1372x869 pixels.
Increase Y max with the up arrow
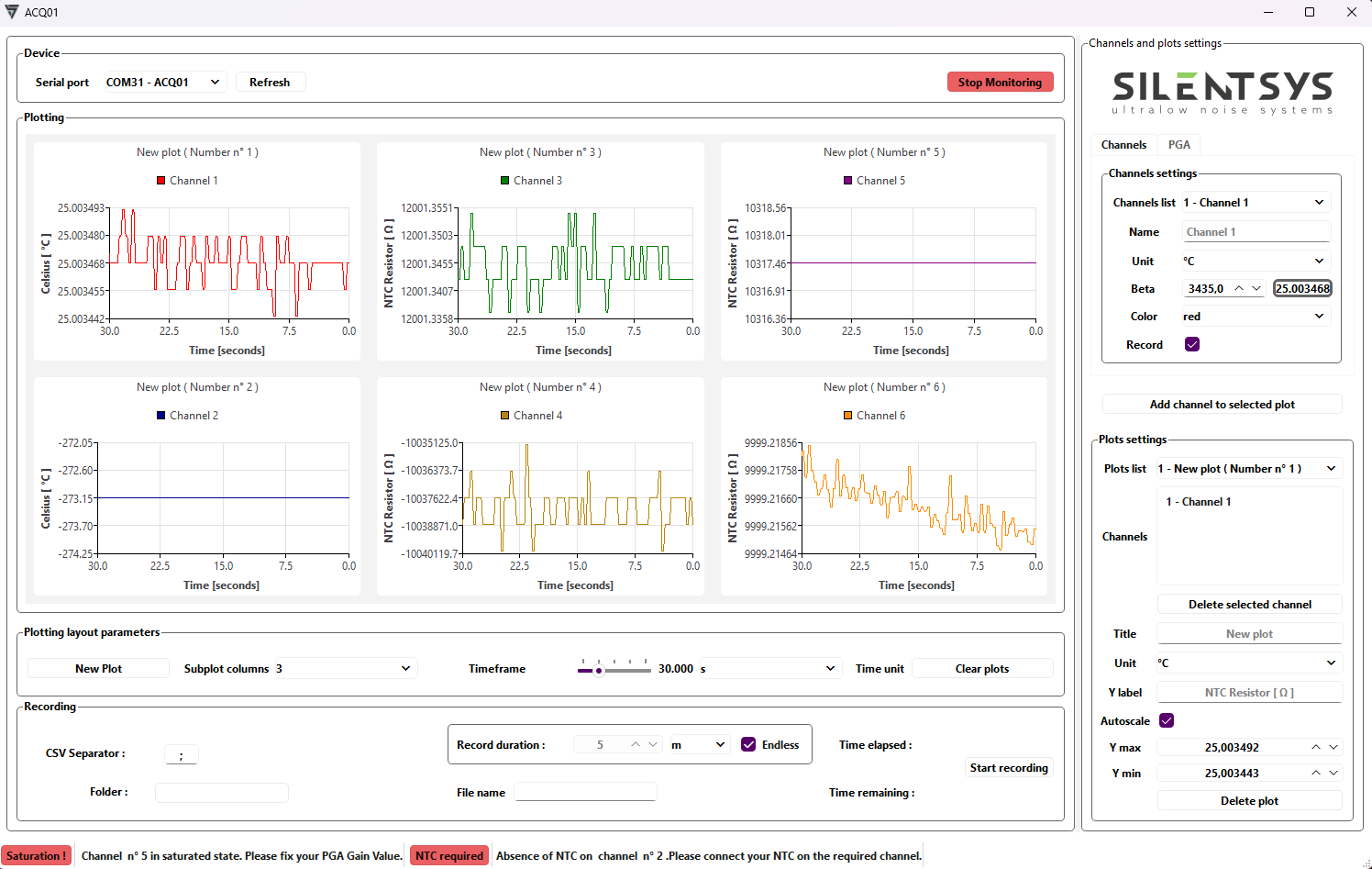click(x=1316, y=747)
